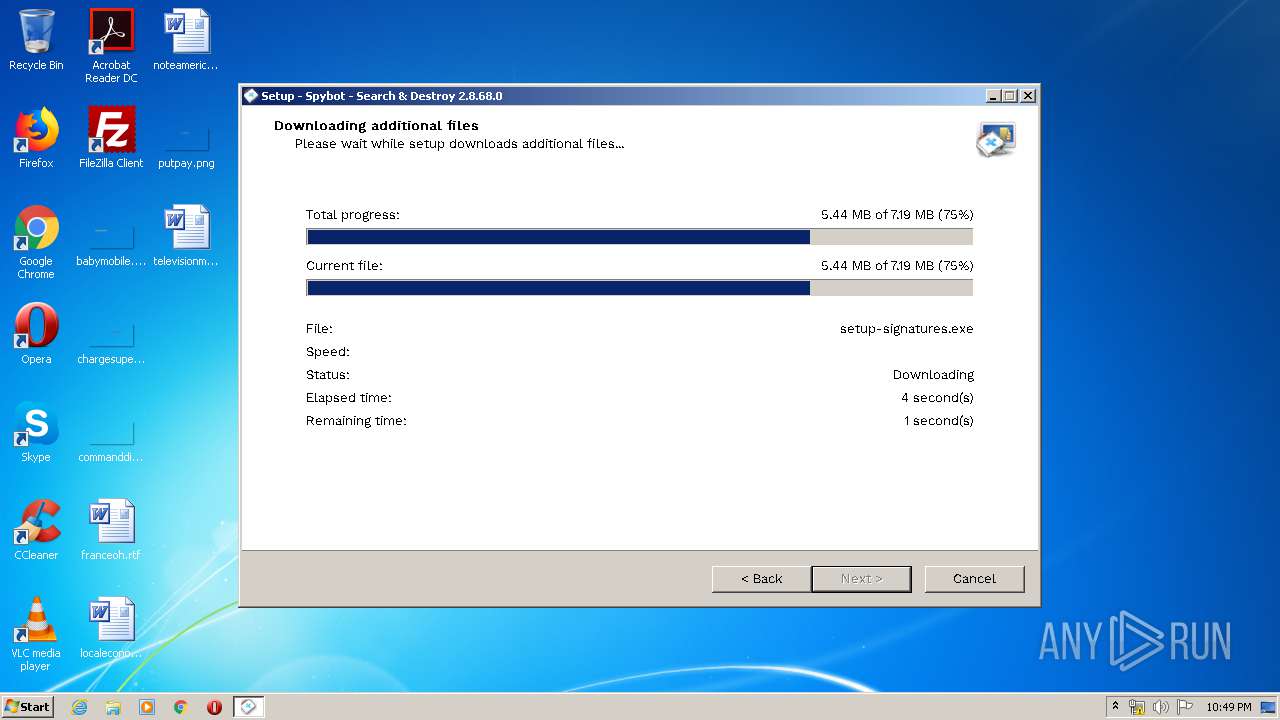The height and width of the screenshot is (720, 1280).
Task: Open the Recycle Bin desktop icon
Action: point(36,40)
